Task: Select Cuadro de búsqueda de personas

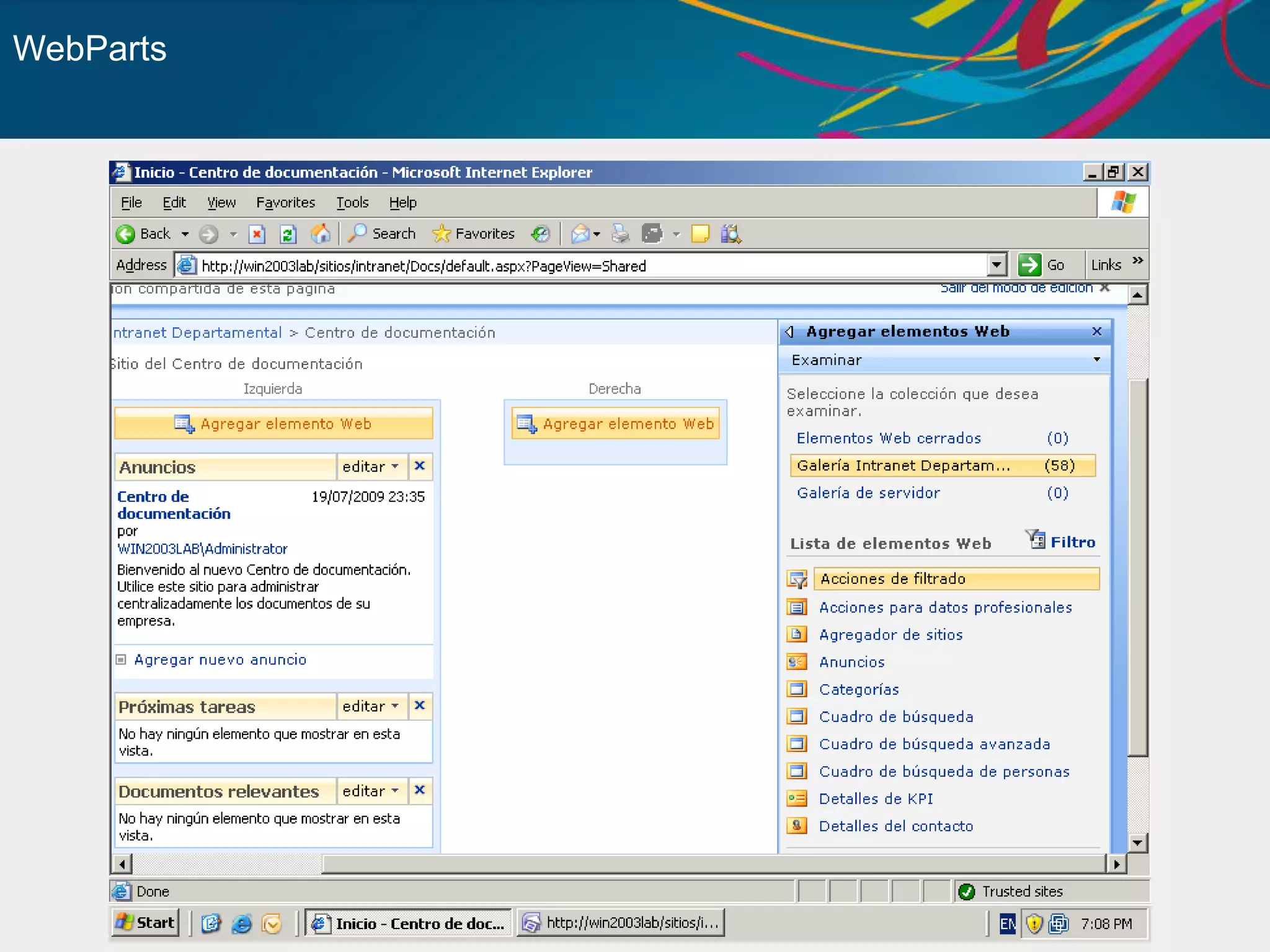Action: [x=944, y=772]
